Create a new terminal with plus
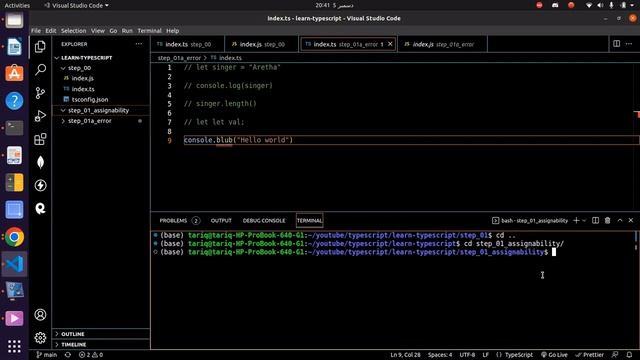Image resolution: width=640 pixels, height=360 pixels. 576,220
